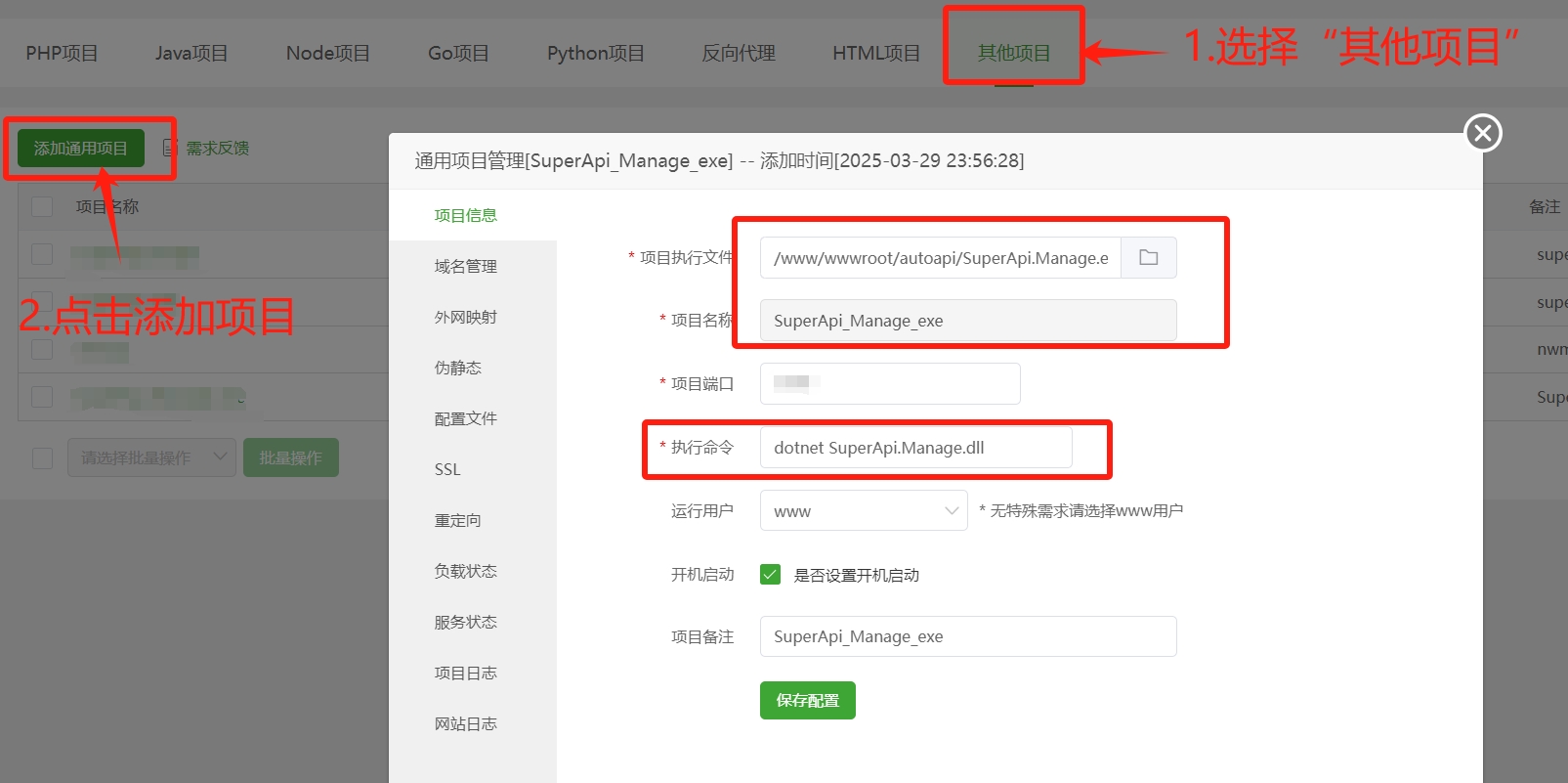
Task: Open the 项目信息 section in sidebar
Action: 466,215
